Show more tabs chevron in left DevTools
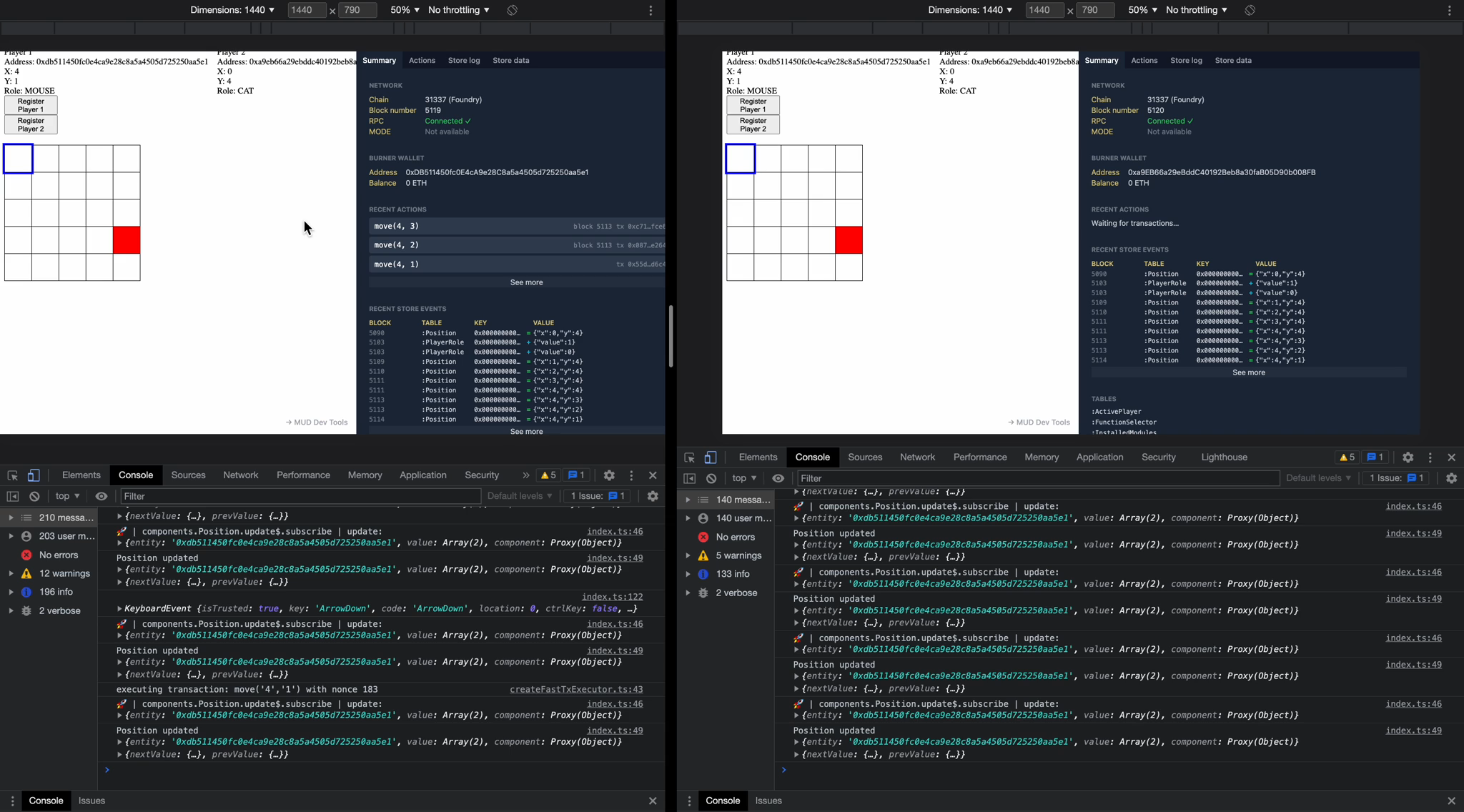 pos(525,475)
